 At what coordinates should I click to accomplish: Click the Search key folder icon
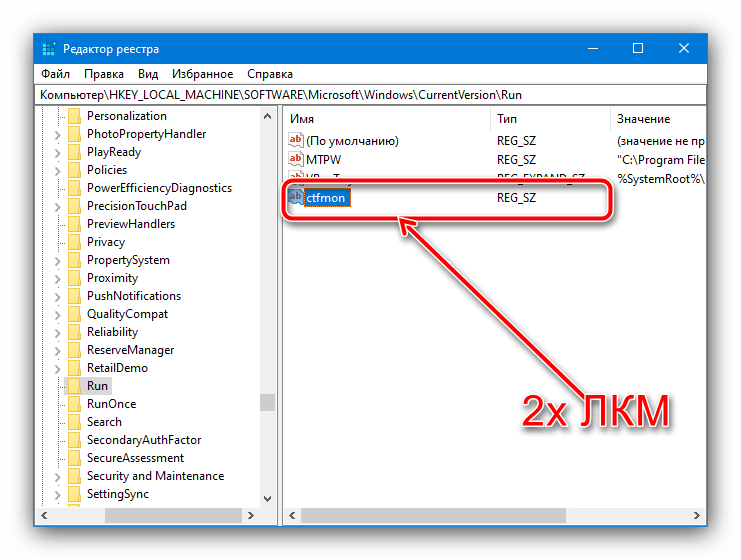(74, 422)
